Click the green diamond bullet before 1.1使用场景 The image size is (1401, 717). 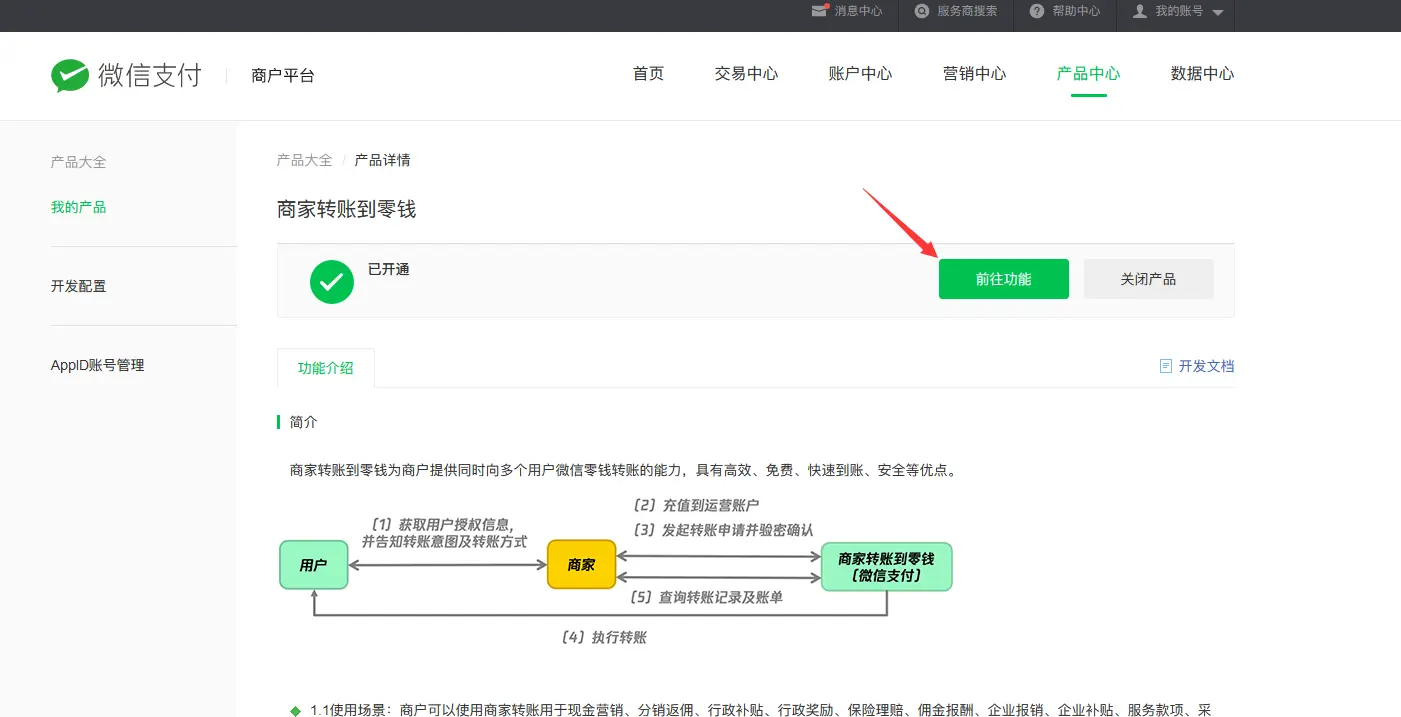tap(295, 710)
